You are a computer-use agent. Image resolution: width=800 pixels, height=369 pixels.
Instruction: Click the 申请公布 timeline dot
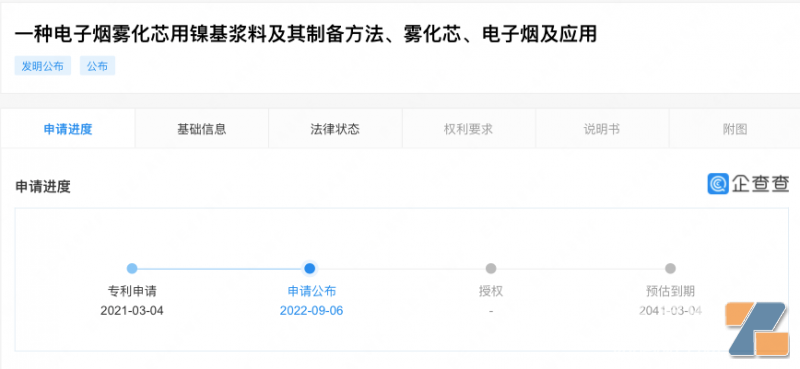pyautogui.click(x=309, y=268)
